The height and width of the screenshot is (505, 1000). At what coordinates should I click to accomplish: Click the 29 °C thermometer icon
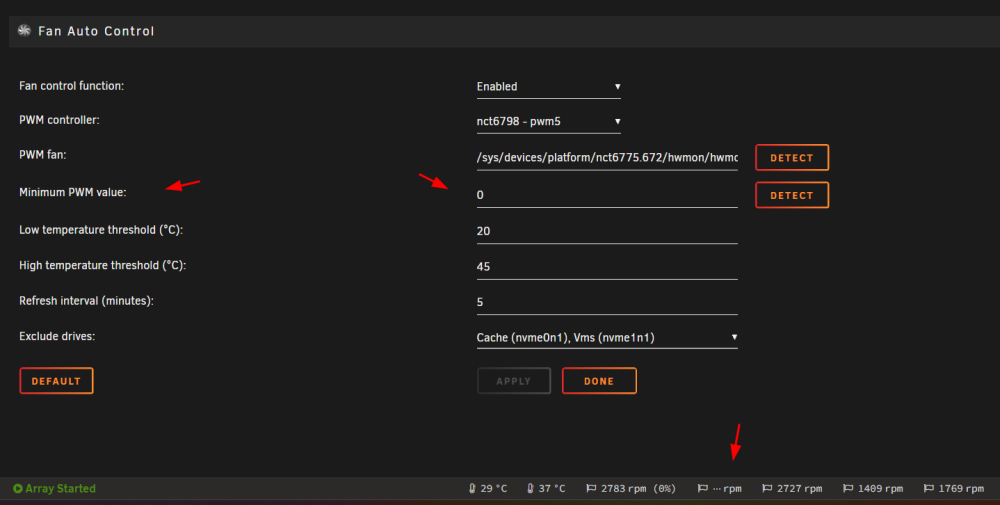(x=472, y=488)
